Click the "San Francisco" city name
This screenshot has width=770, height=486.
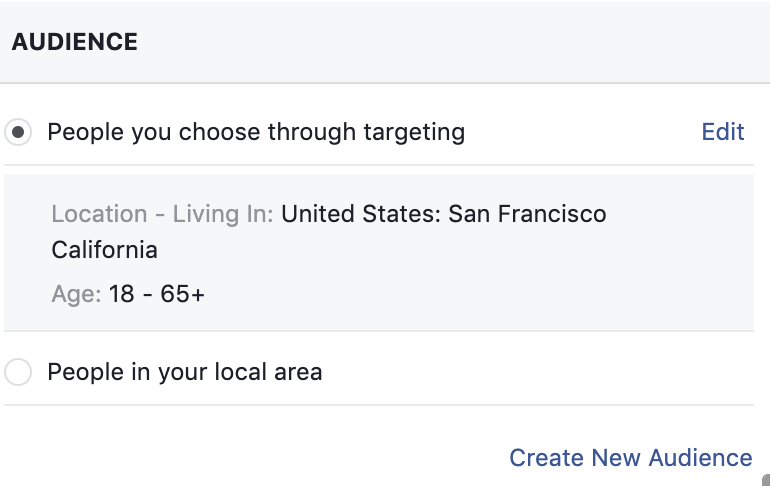(x=527, y=214)
